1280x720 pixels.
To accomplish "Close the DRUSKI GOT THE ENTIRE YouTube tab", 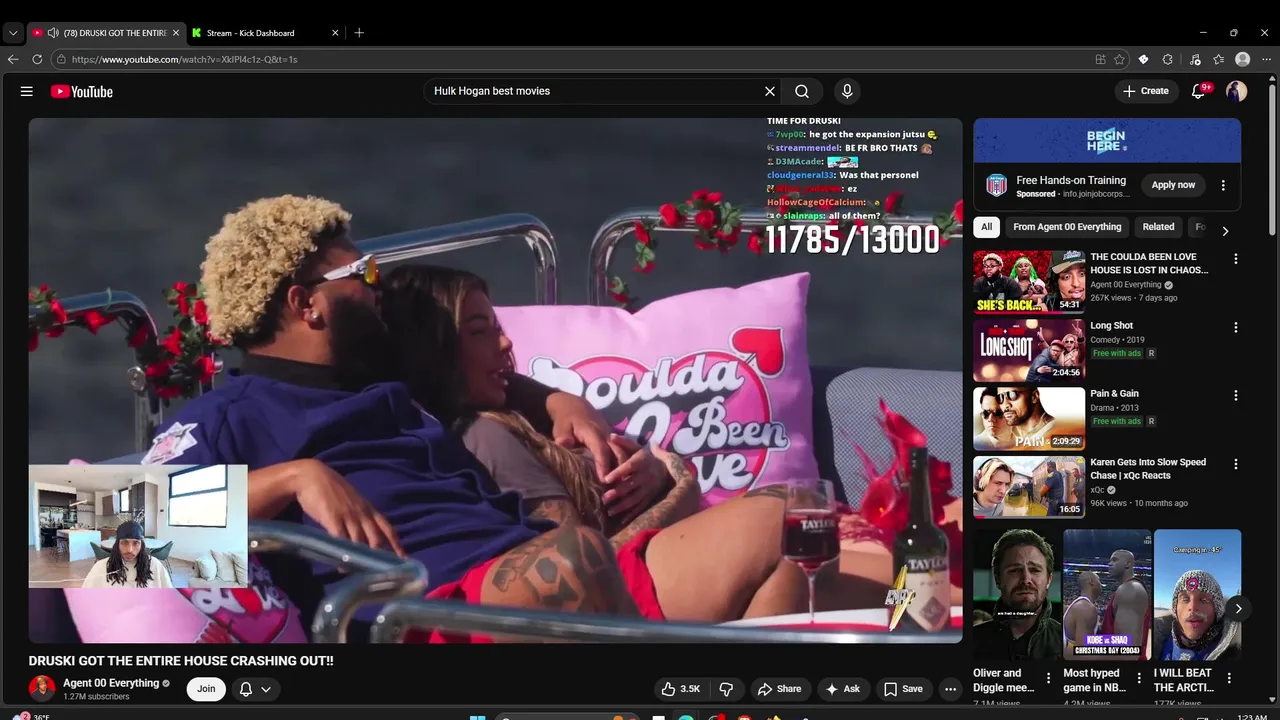I will coord(176,33).
